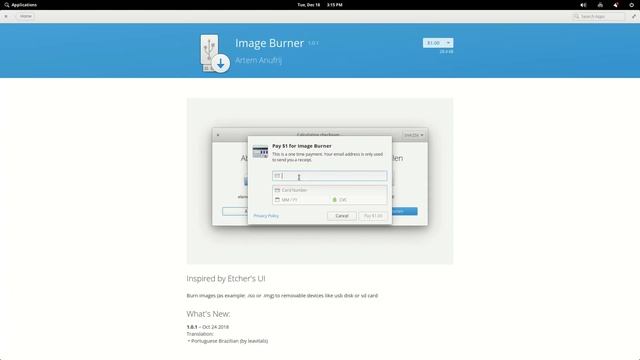Click the Portuguese Brazilian translation line
This screenshot has height=360, width=640.
tap(227, 341)
